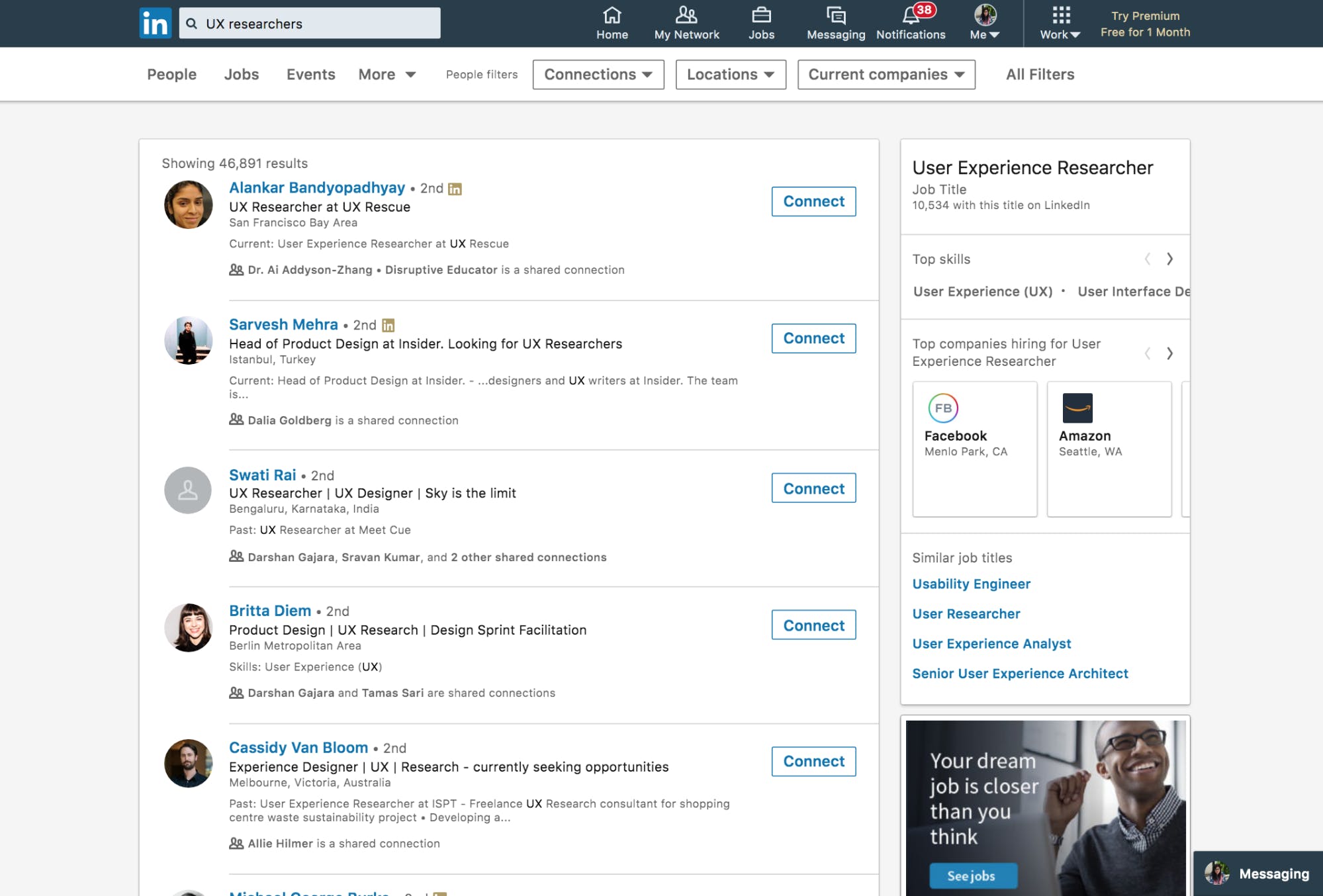Click Alankar Bandyopadhyay's profile photo

[x=189, y=205]
